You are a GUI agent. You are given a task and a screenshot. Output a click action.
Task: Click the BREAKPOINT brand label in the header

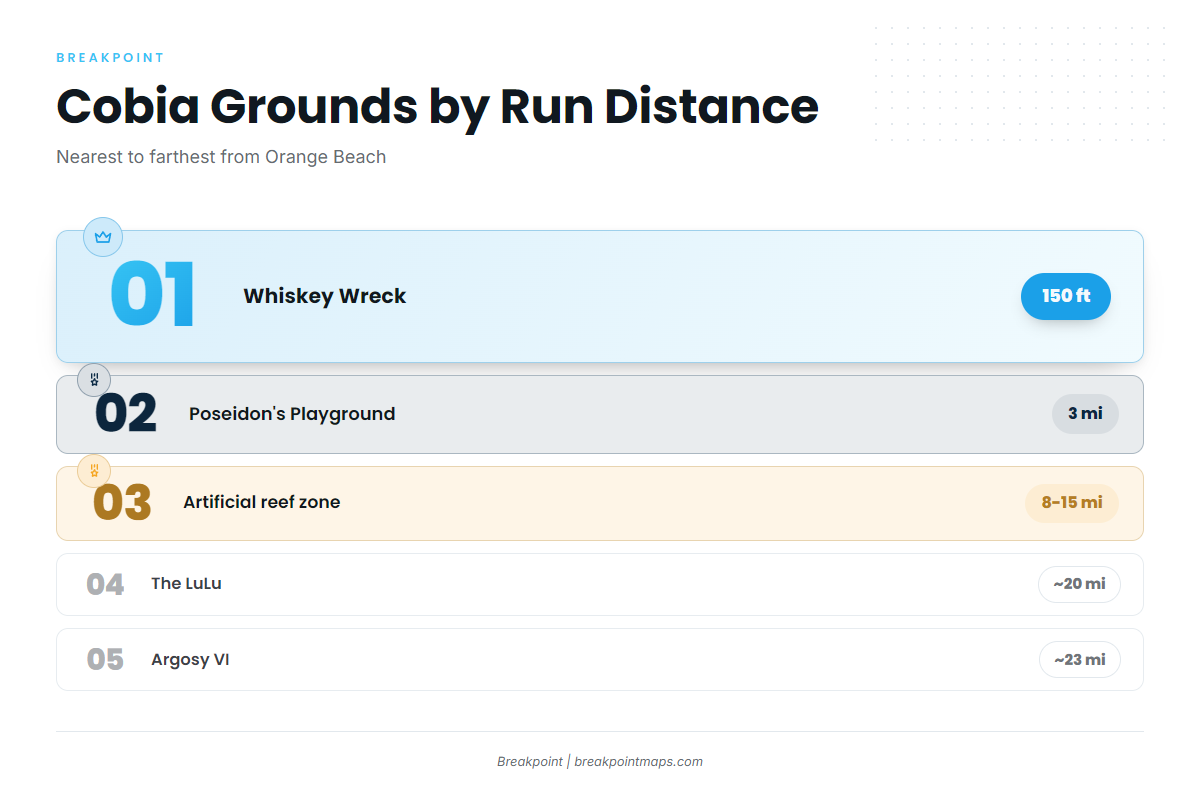(x=110, y=58)
